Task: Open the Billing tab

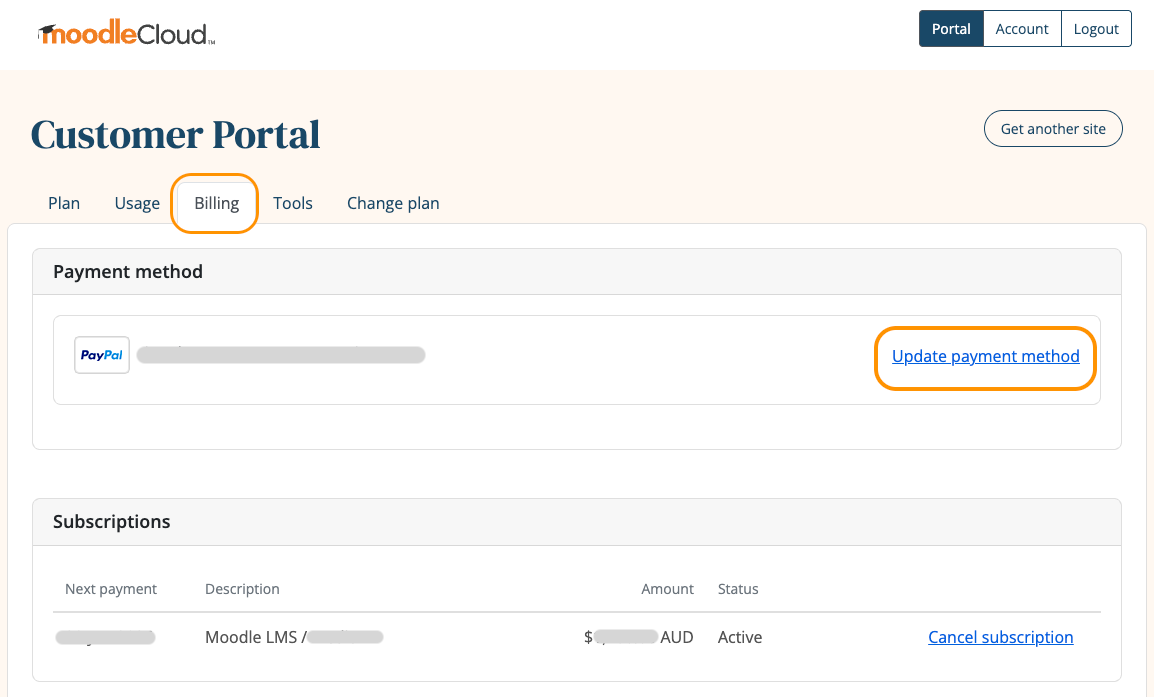Action: pos(214,203)
